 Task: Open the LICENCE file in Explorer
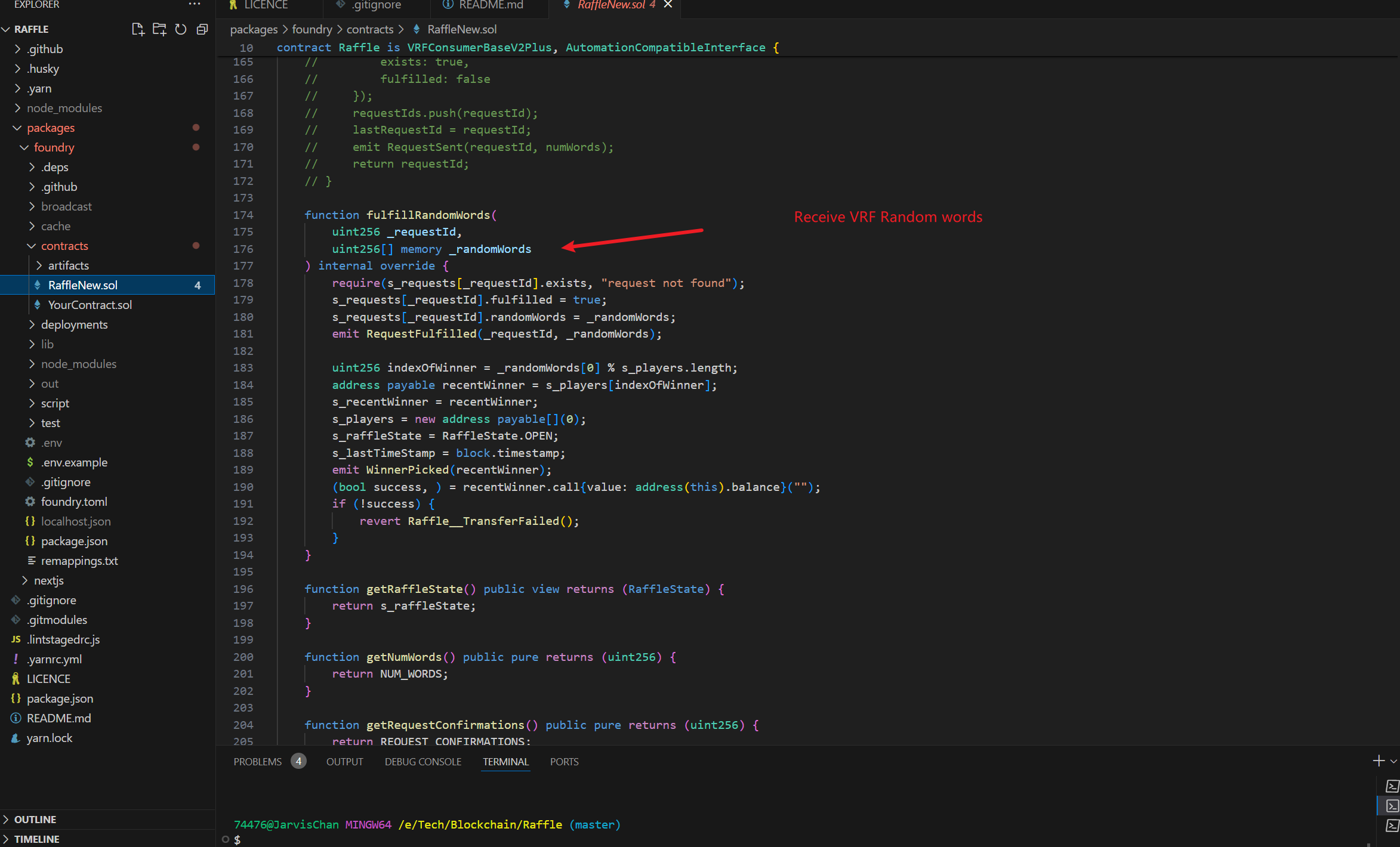coord(107,679)
